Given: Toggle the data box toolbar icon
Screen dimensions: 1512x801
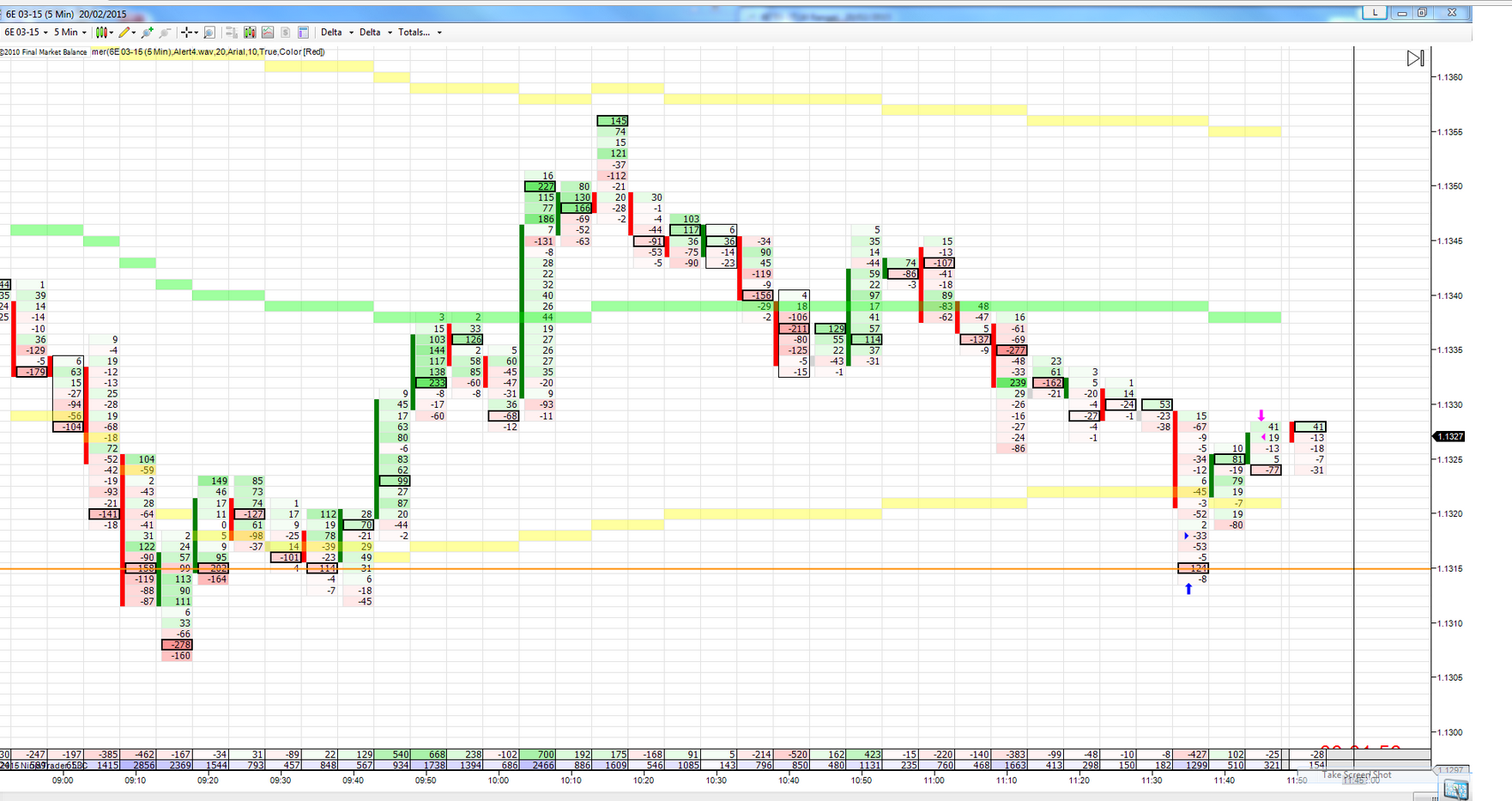Looking at the screenshot, I should pyautogui.click(x=232, y=33).
